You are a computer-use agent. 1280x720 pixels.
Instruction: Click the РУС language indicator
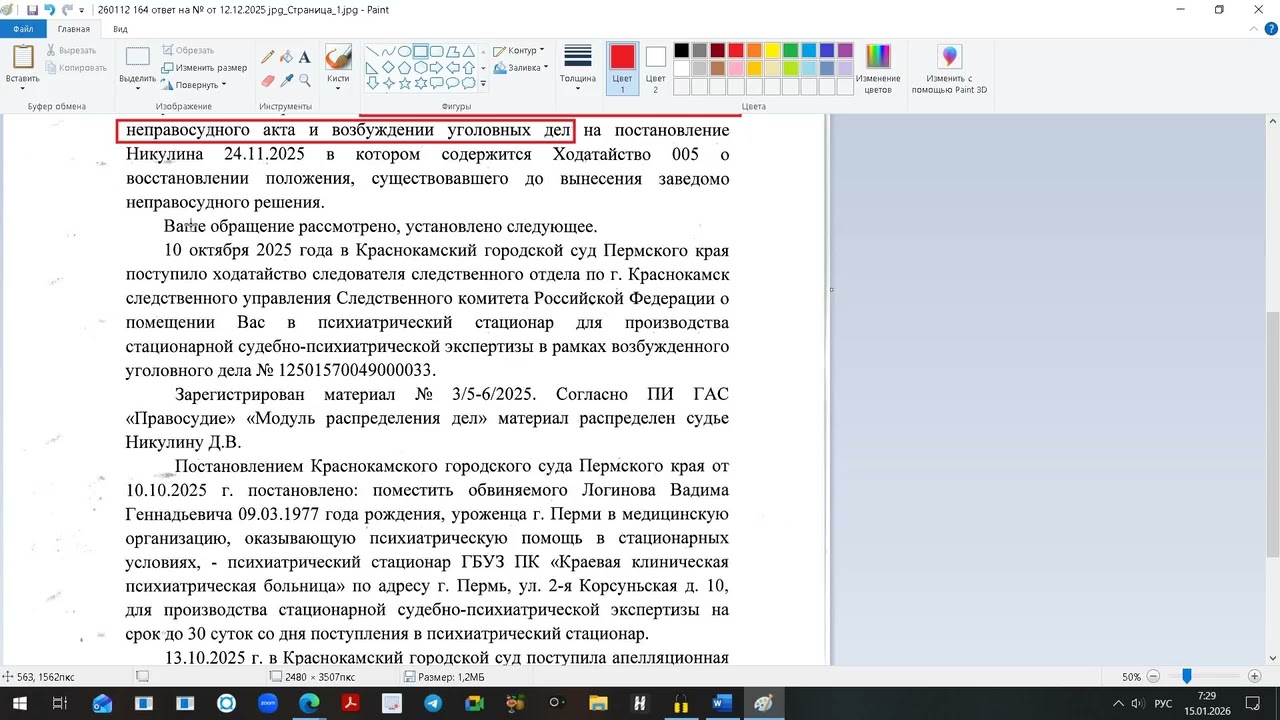coord(1163,704)
